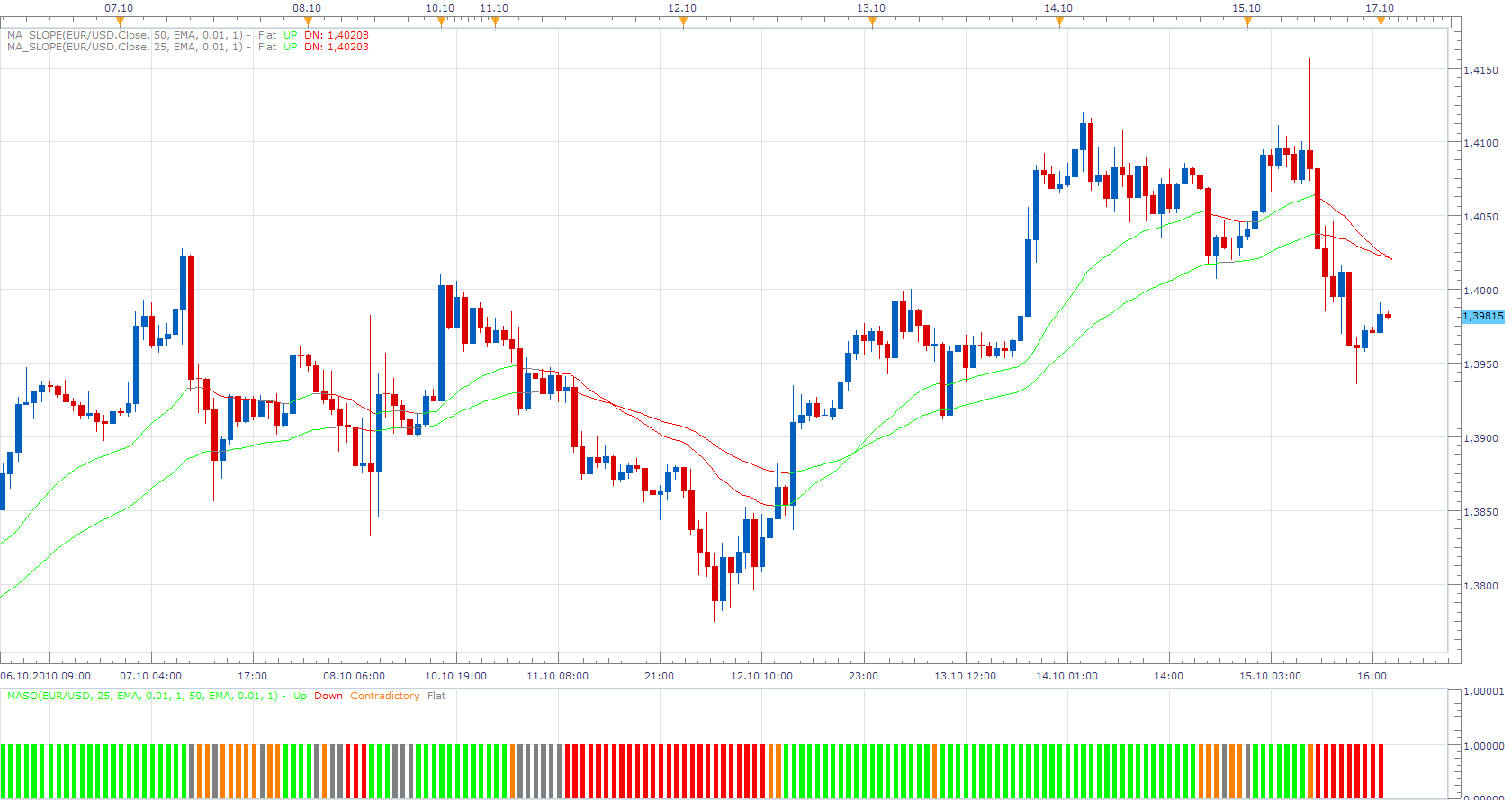The width and height of the screenshot is (1512, 800).
Task: Click the 1,3800 price axis label
Action: click(x=1481, y=586)
